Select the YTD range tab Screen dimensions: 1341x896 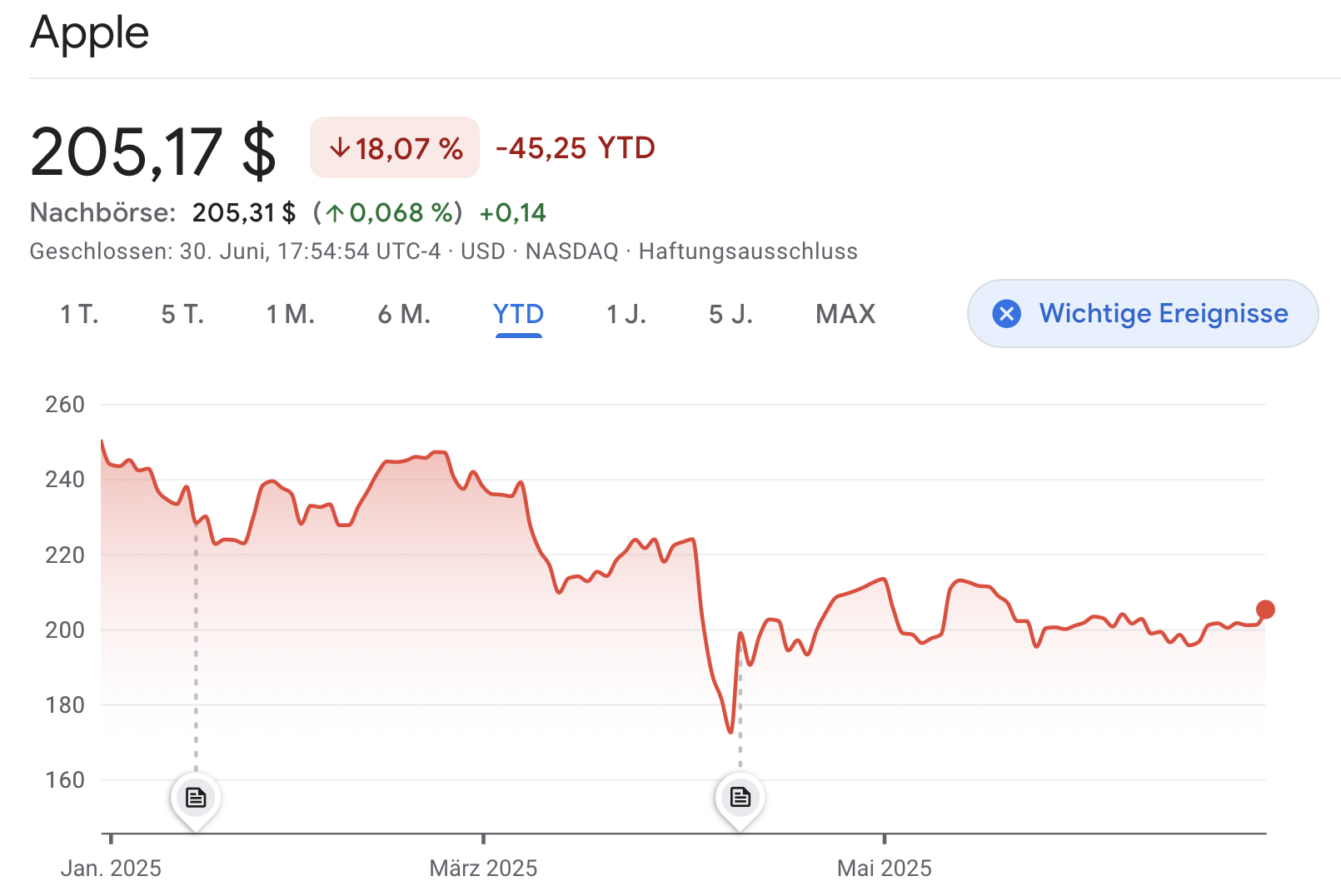pyautogui.click(x=518, y=314)
